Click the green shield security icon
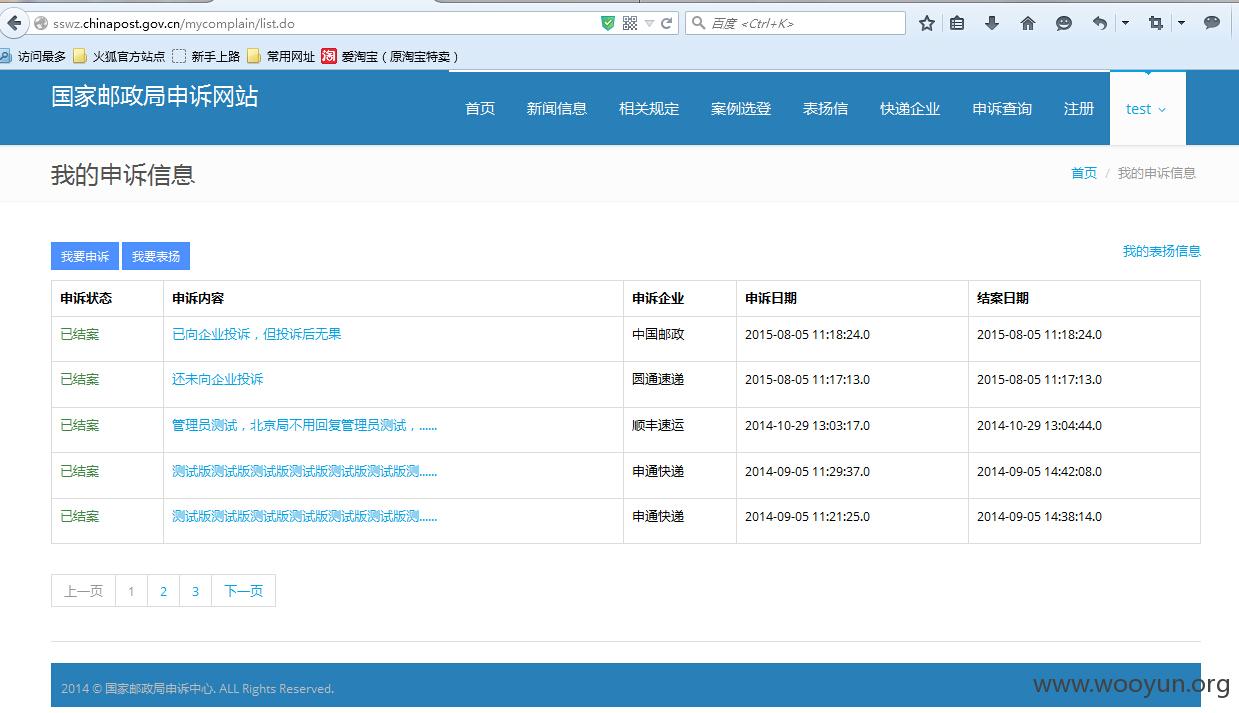 coord(608,23)
